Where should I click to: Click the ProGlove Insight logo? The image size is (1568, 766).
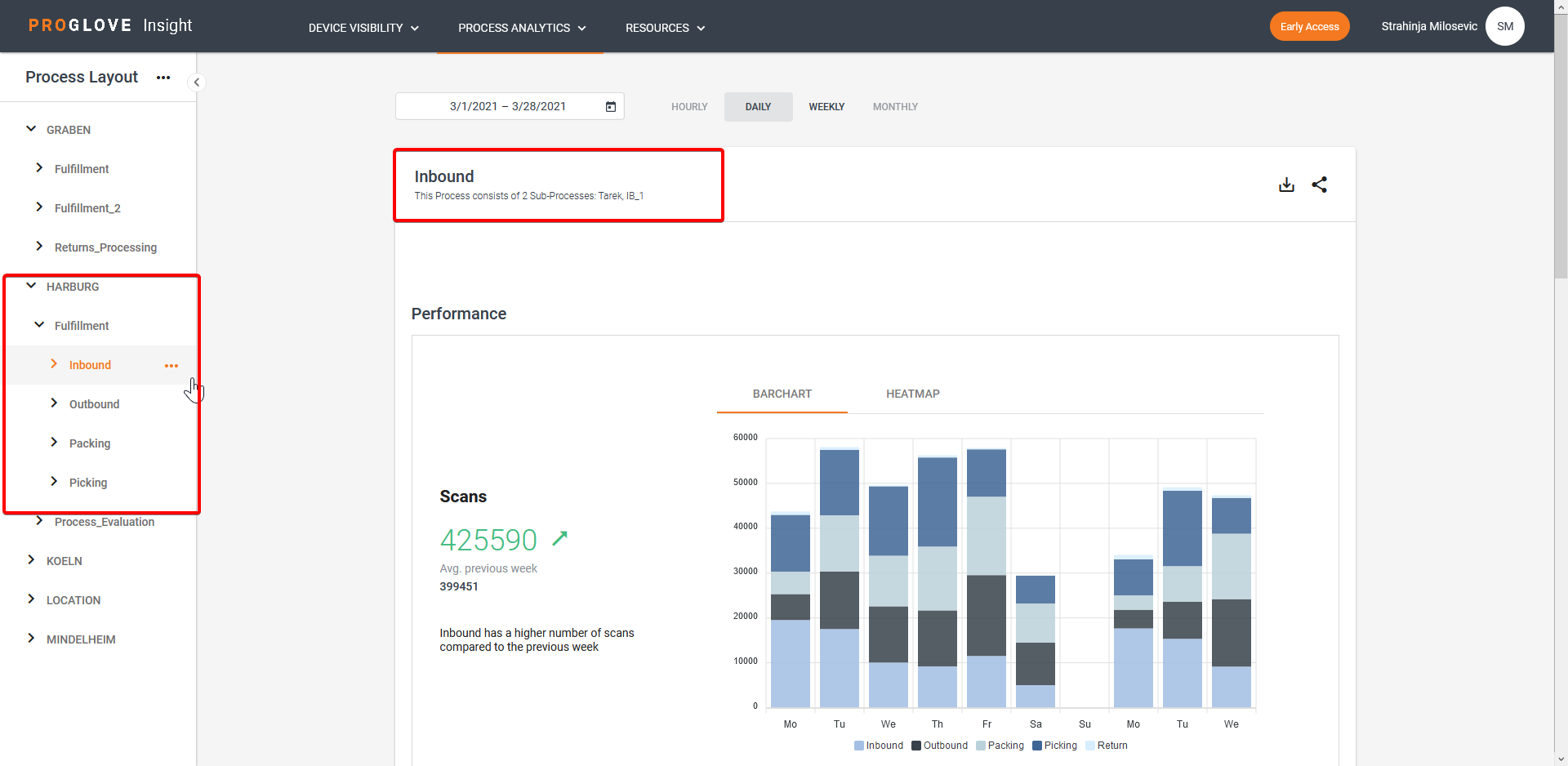pyautogui.click(x=110, y=25)
